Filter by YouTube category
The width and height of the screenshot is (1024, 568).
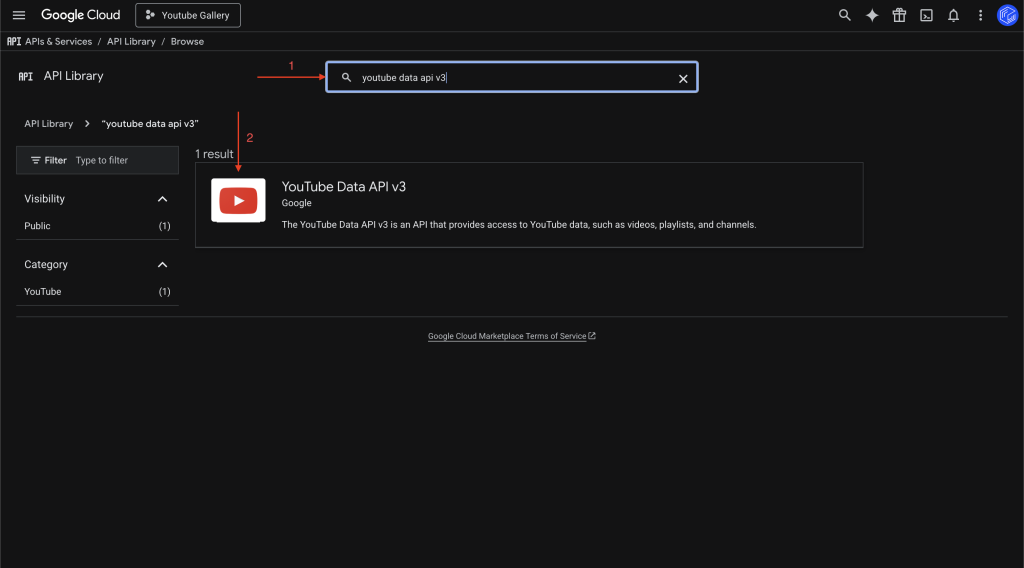(x=43, y=292)
